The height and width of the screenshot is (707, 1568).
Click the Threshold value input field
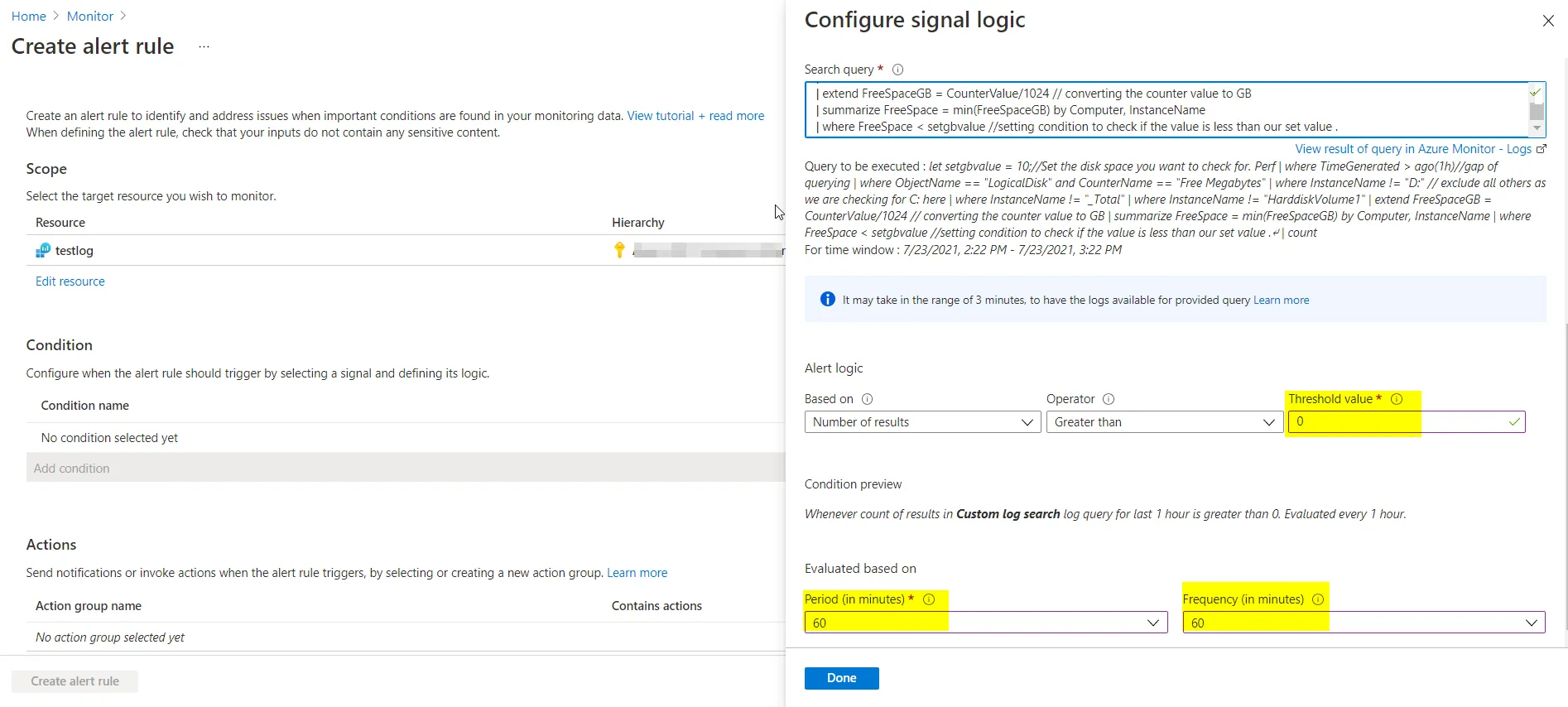pyautogui.click(x=1399, y=422)
